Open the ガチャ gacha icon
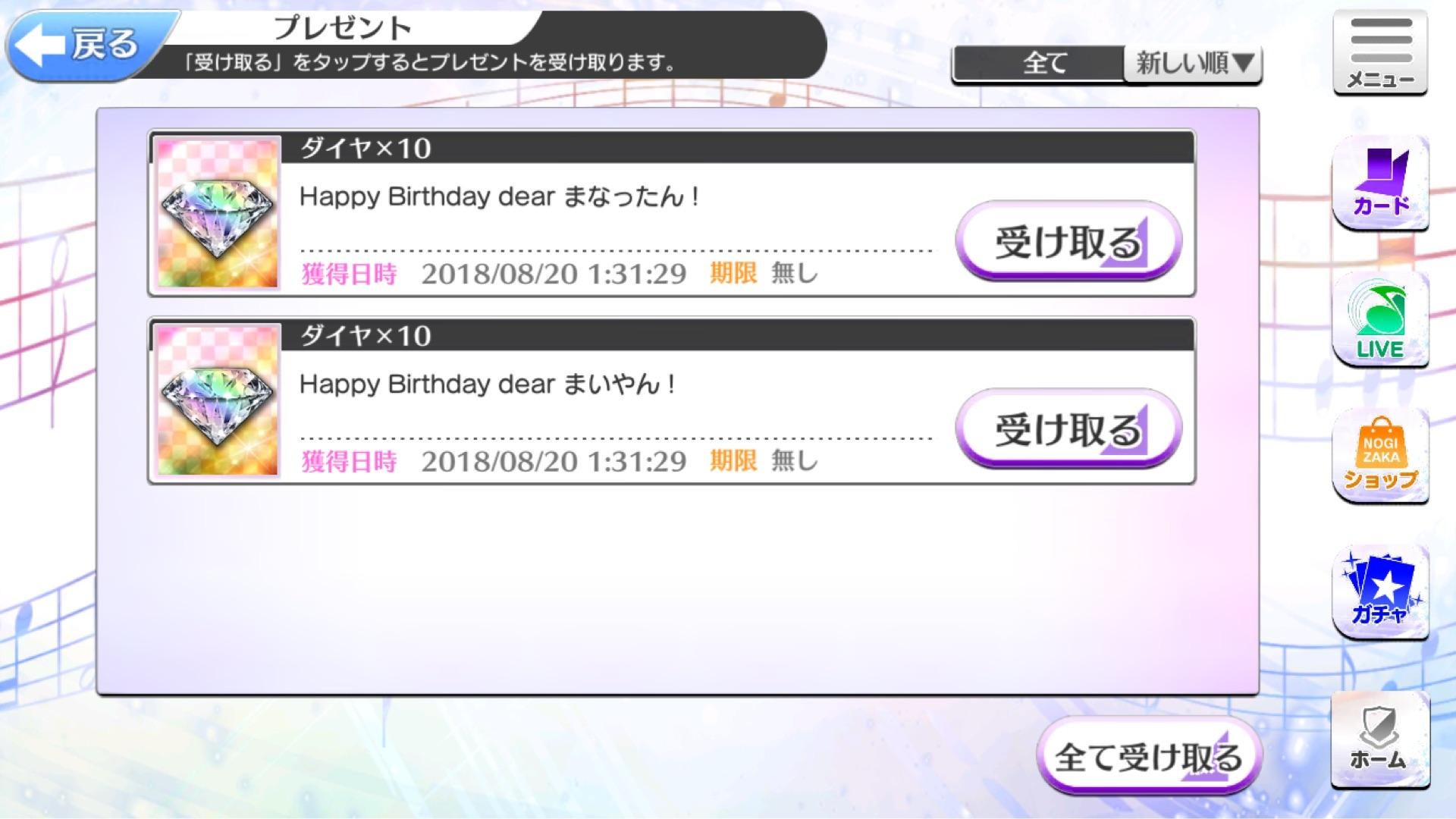This screenshot has height=819, width=1456. (1380, 592)
